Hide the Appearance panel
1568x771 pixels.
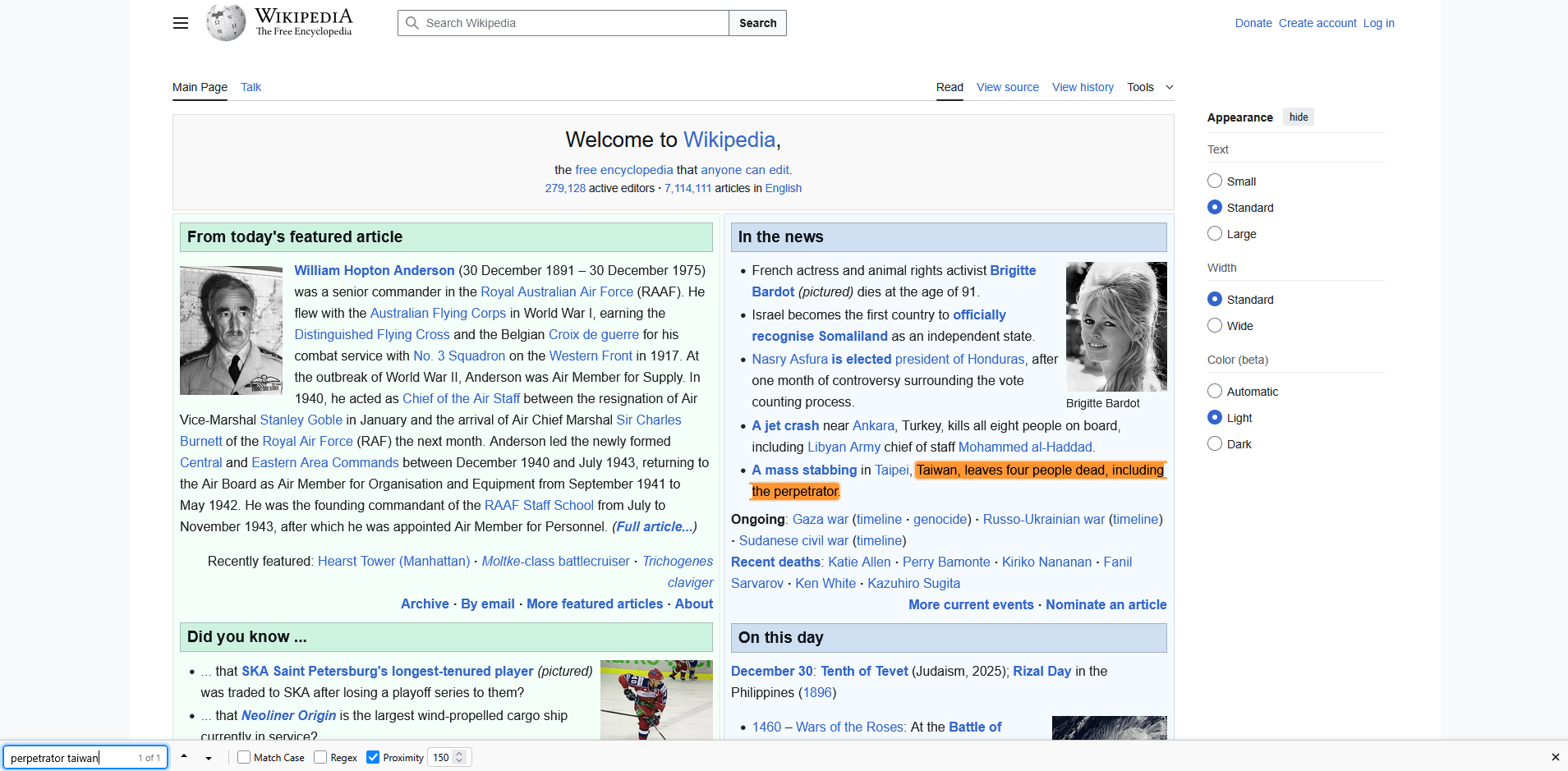(x=1299, y=117)
